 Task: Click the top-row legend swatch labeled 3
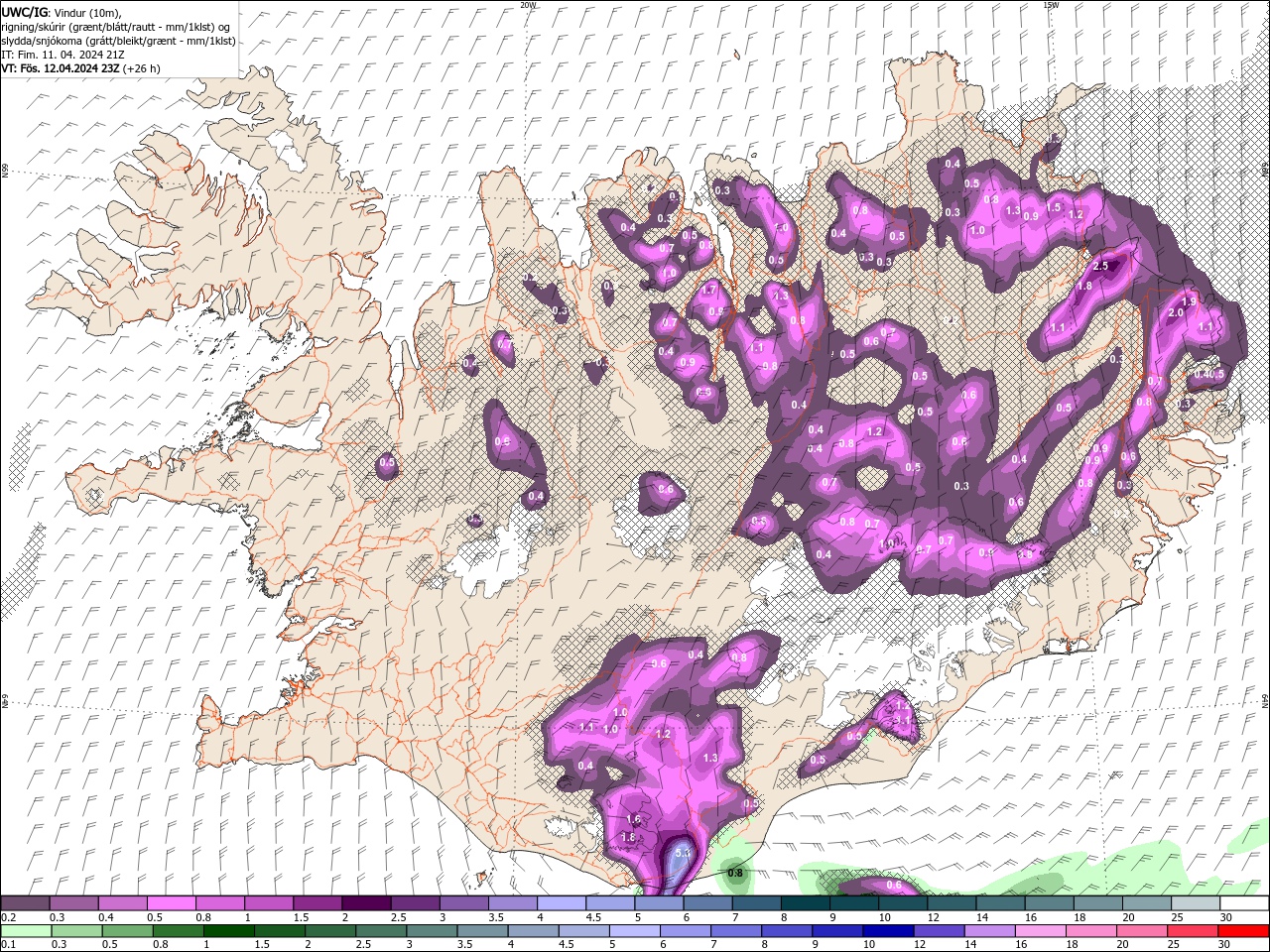[x=464, y=903]
